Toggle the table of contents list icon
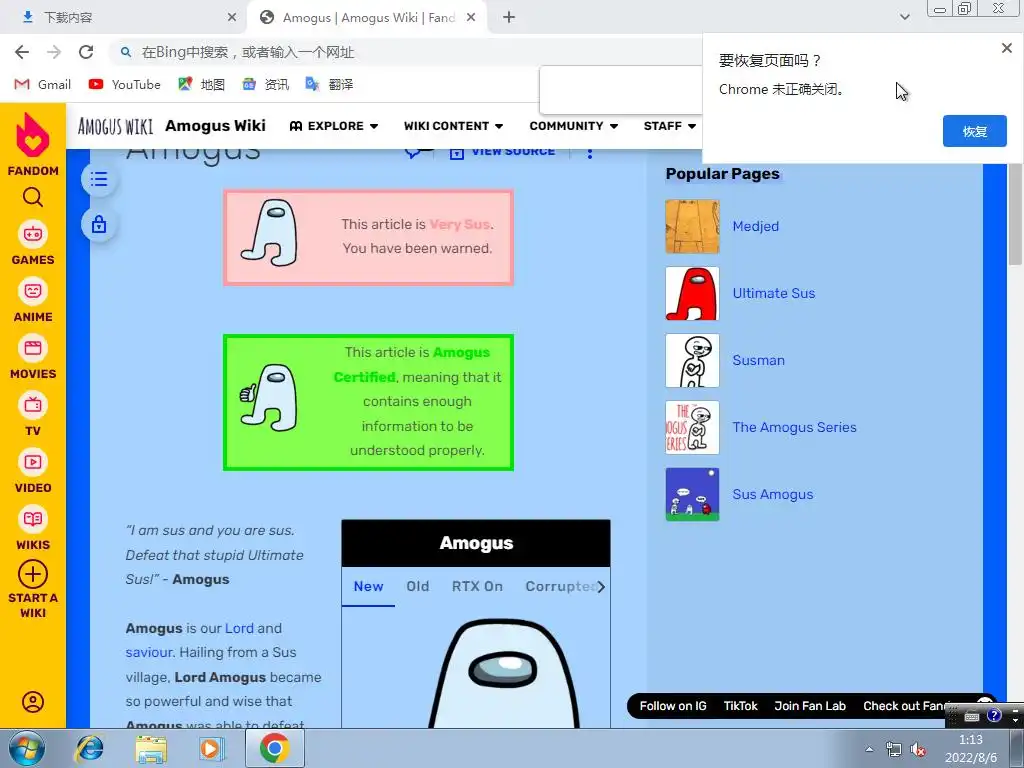This screenshot has width=1024, height=768. [99, 179]
